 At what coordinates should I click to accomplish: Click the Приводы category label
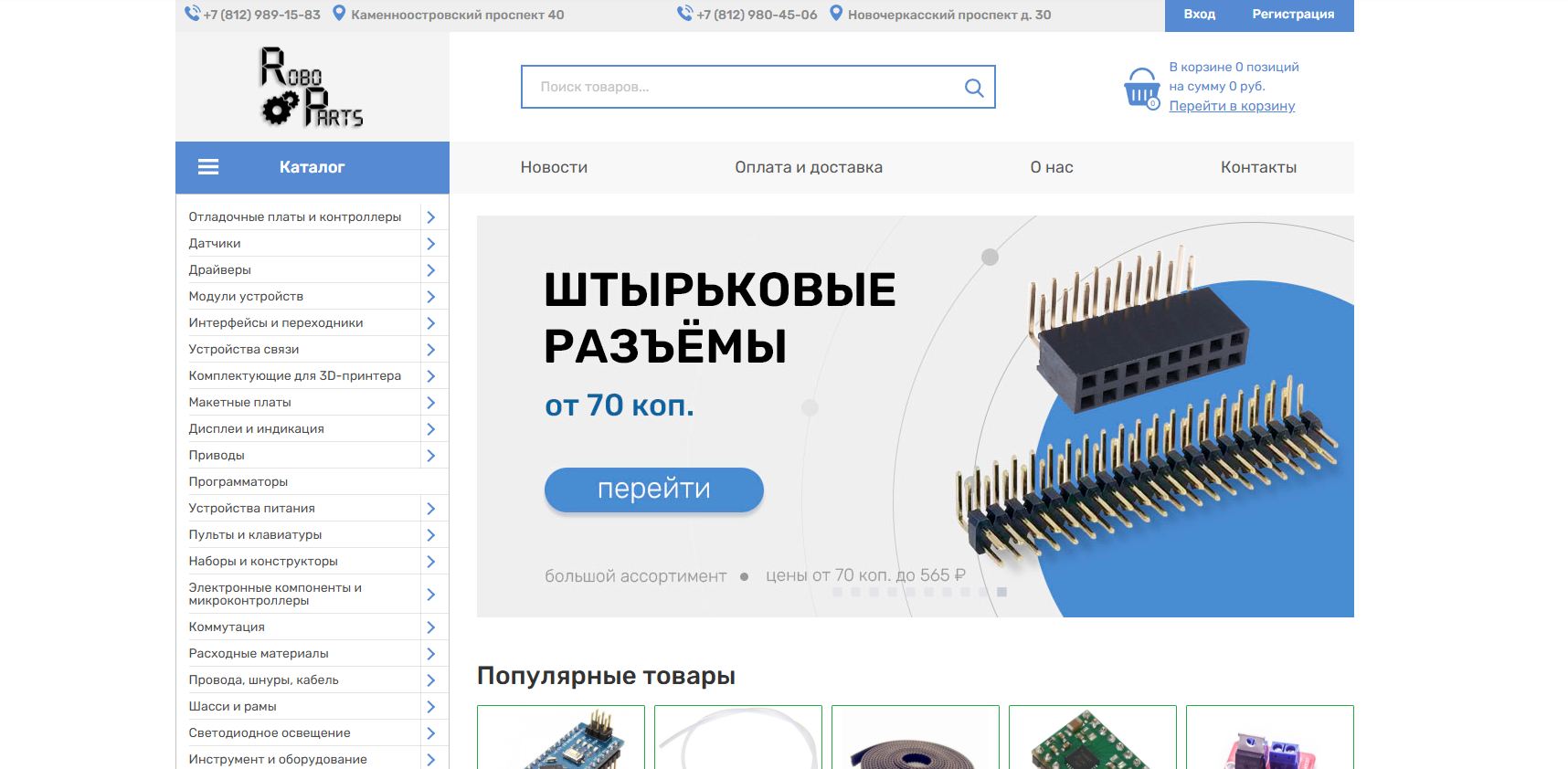click(x=217, y=456)
